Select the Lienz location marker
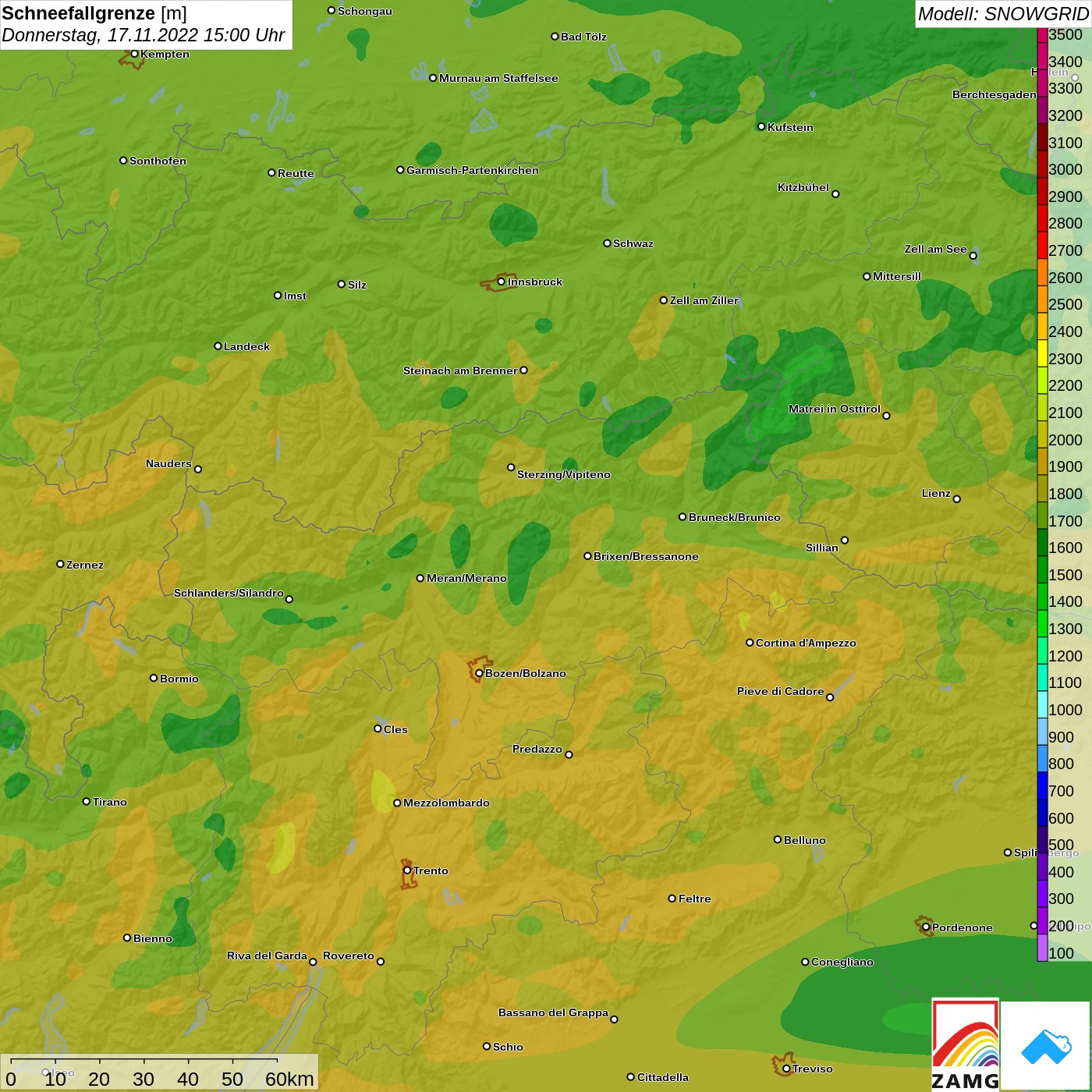Image resolution: width=1092 pixels, height=1092 pixels. (957, 499)
